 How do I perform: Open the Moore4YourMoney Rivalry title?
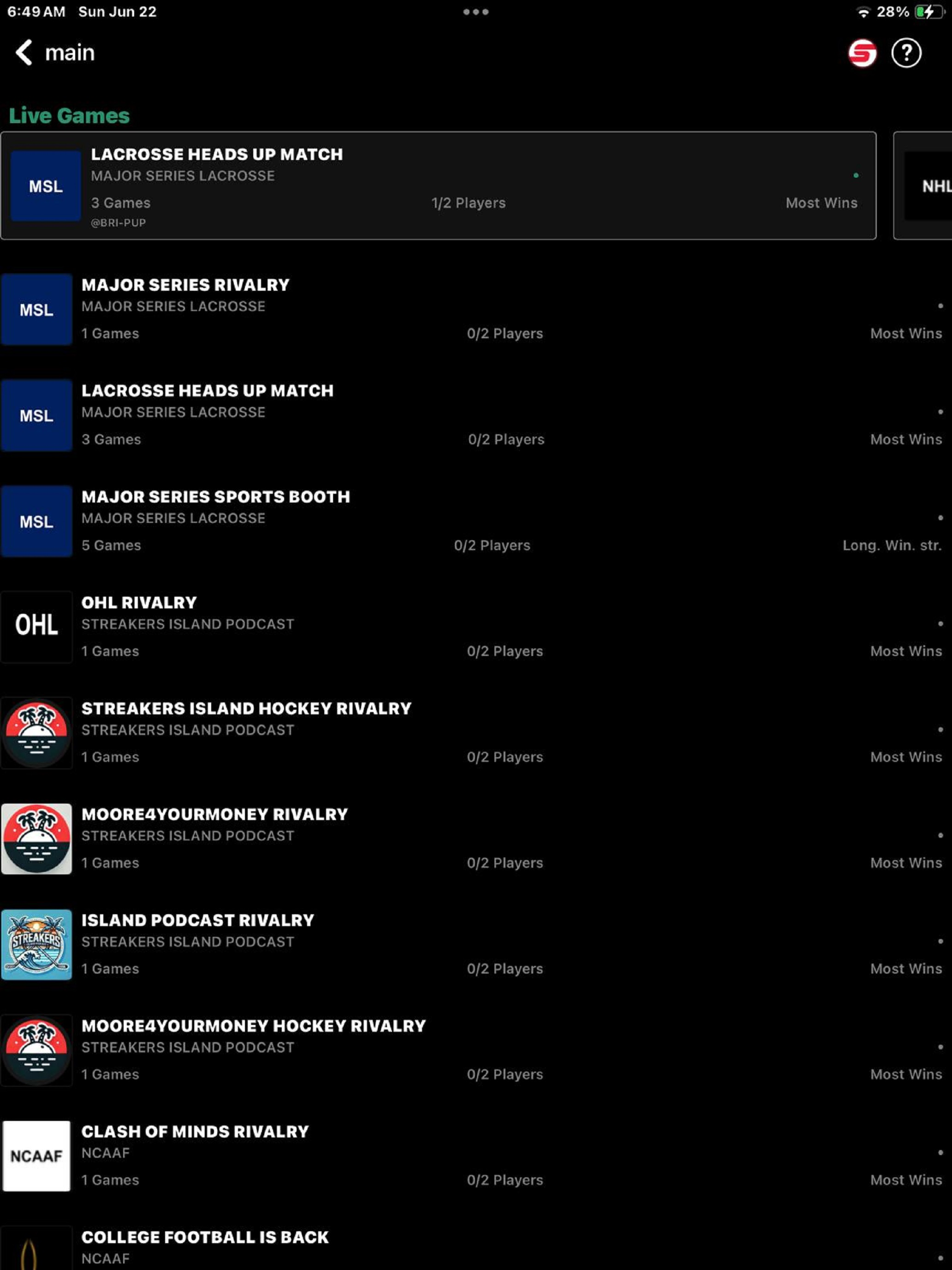[214, 814]
